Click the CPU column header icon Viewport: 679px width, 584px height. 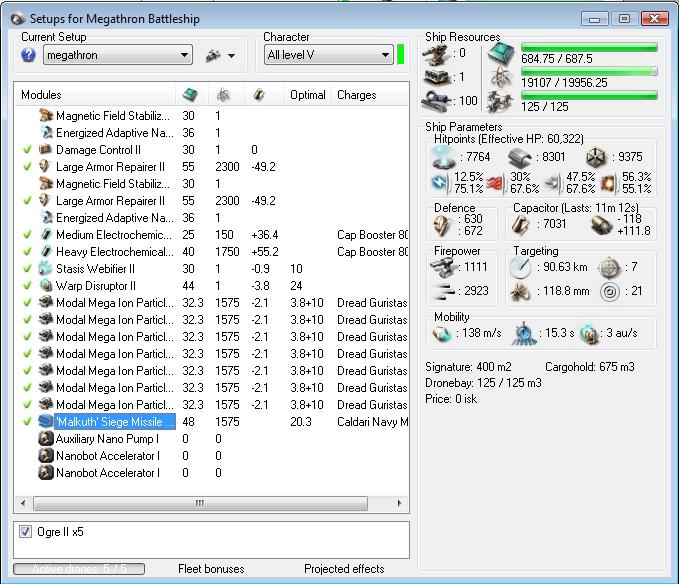[x=190, y=94]
